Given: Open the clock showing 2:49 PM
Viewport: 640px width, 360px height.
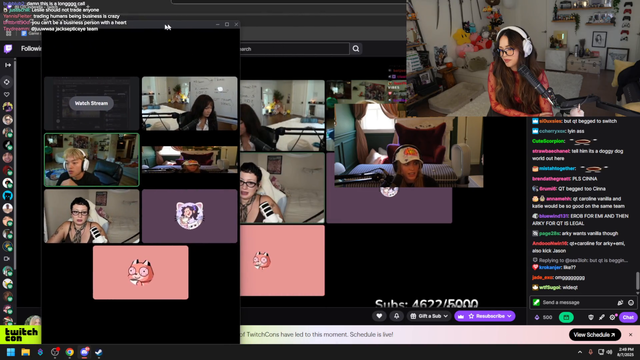Looking at the screenshot, I should [626, 352].
